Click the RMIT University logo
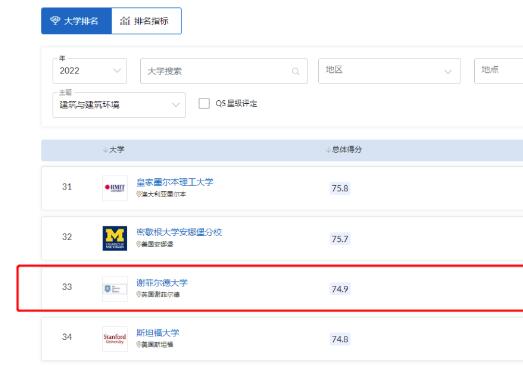This screenshot has height=365, width=523. (x=115, y=188)
